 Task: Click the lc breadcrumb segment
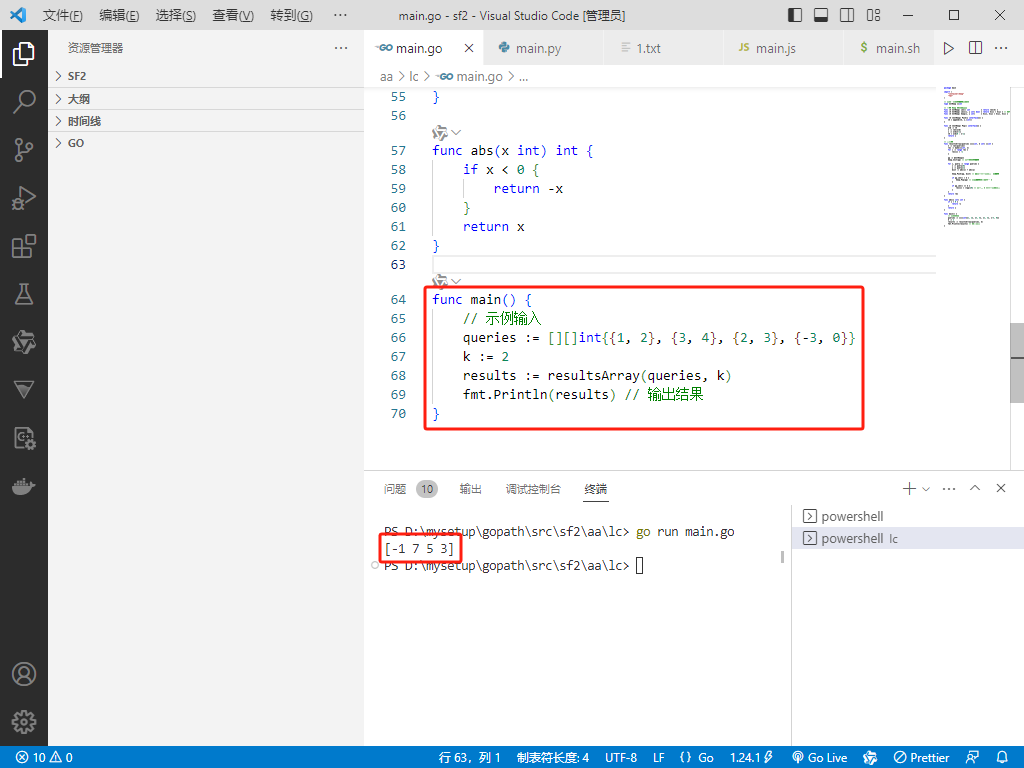(413, 76)
